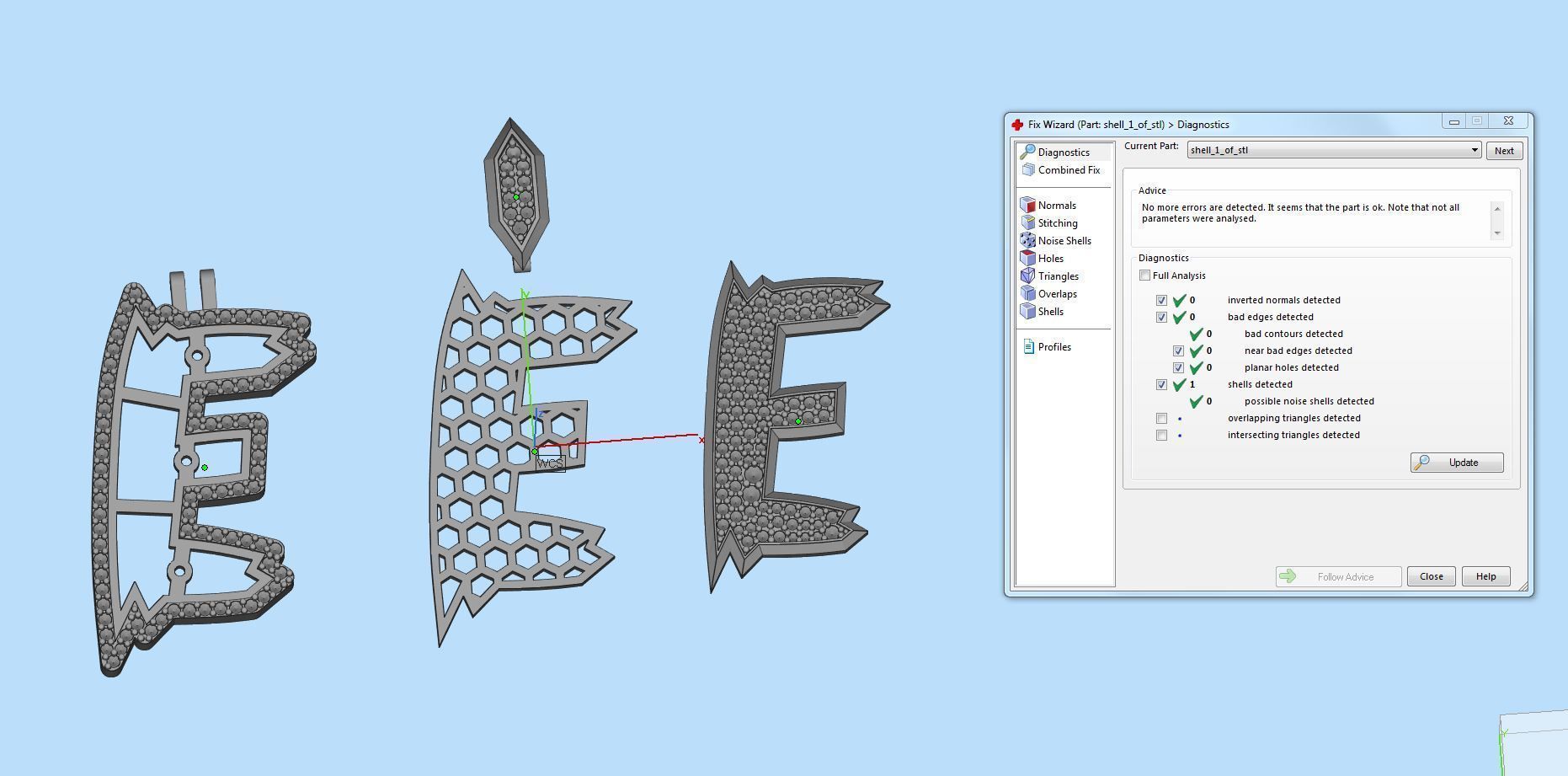The width and height of the screenshot is (1568, 776).
Task: Open the Current Part dropdown
Action: [1334, 150]
